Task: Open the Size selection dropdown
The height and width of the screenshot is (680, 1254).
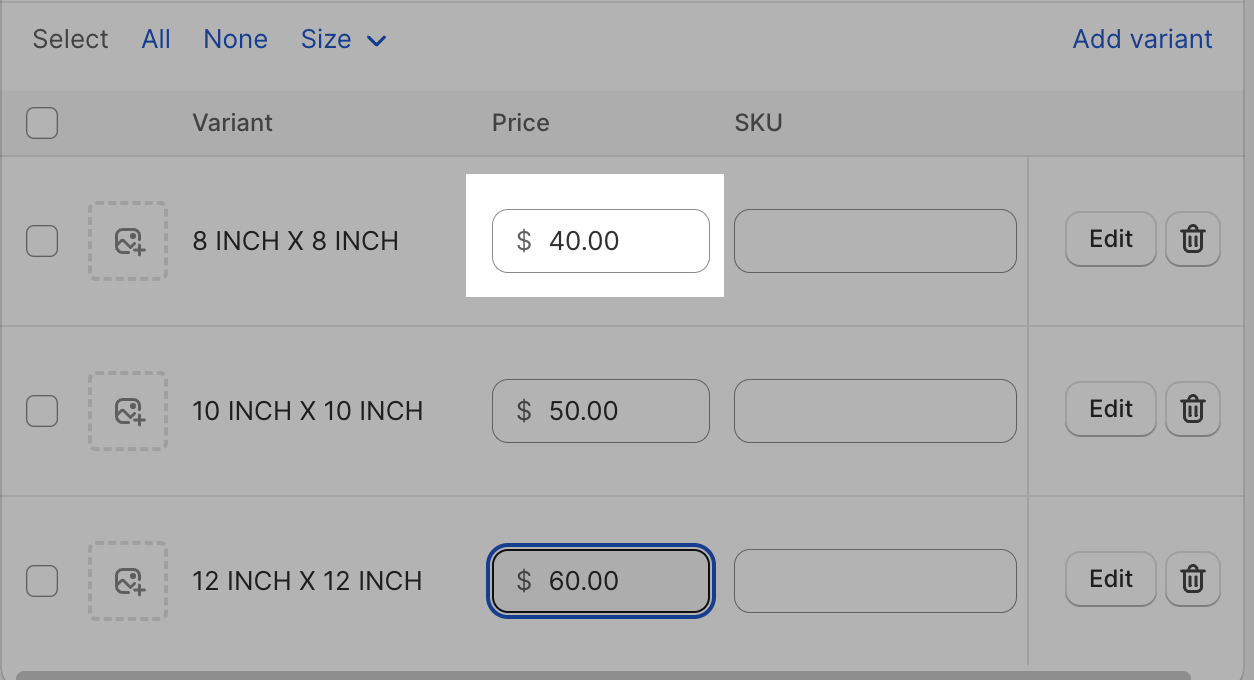Action: 343,40
